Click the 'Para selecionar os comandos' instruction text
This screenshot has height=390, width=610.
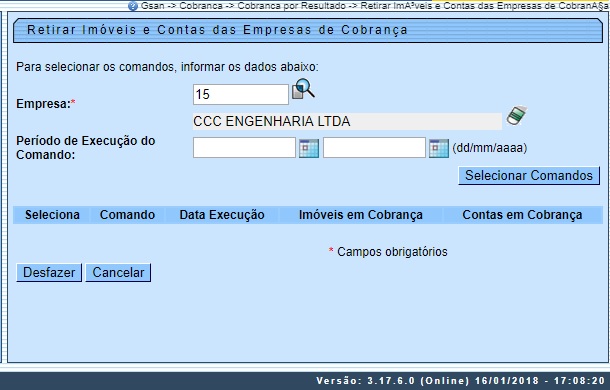tap(167, 67)
